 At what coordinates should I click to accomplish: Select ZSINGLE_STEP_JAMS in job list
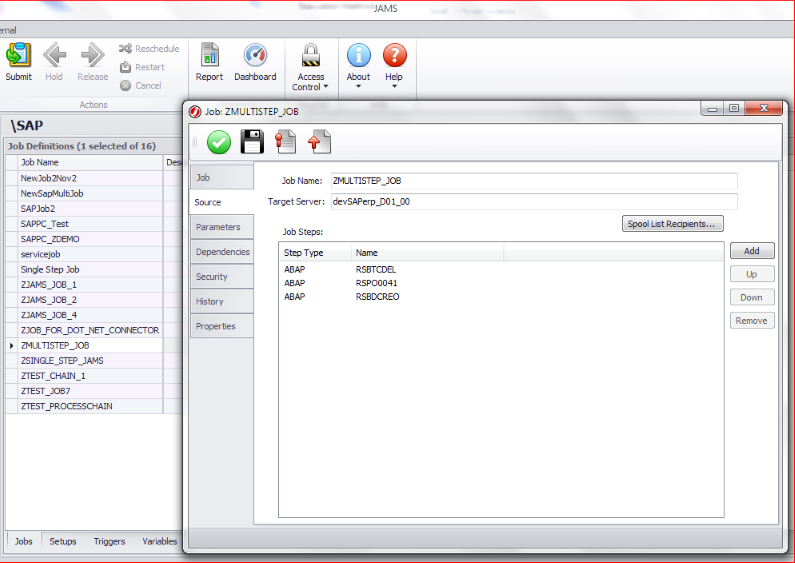pos(90,361)
